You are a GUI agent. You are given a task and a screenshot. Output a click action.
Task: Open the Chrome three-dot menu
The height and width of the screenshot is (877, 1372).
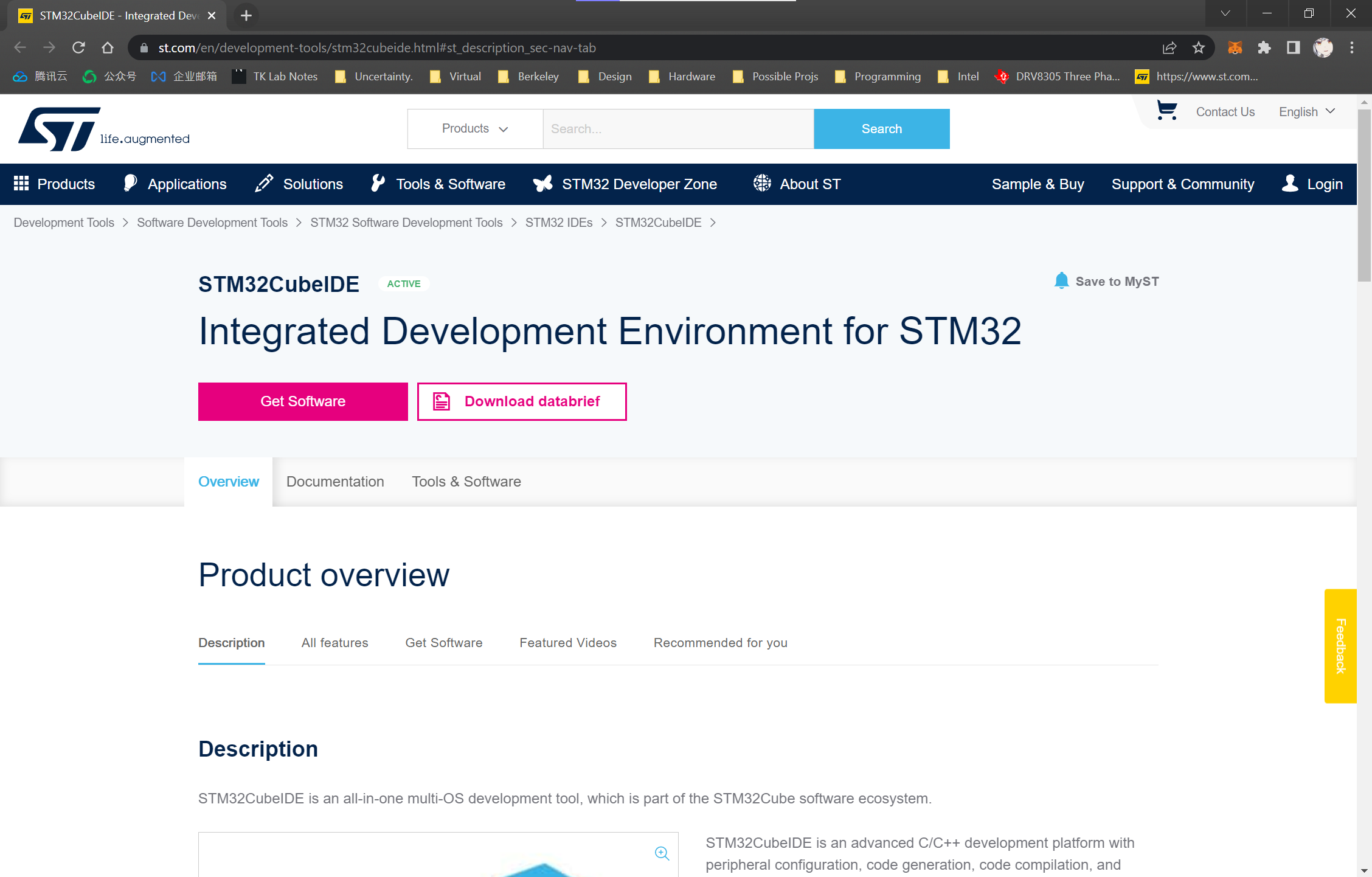click(1352, 47)
